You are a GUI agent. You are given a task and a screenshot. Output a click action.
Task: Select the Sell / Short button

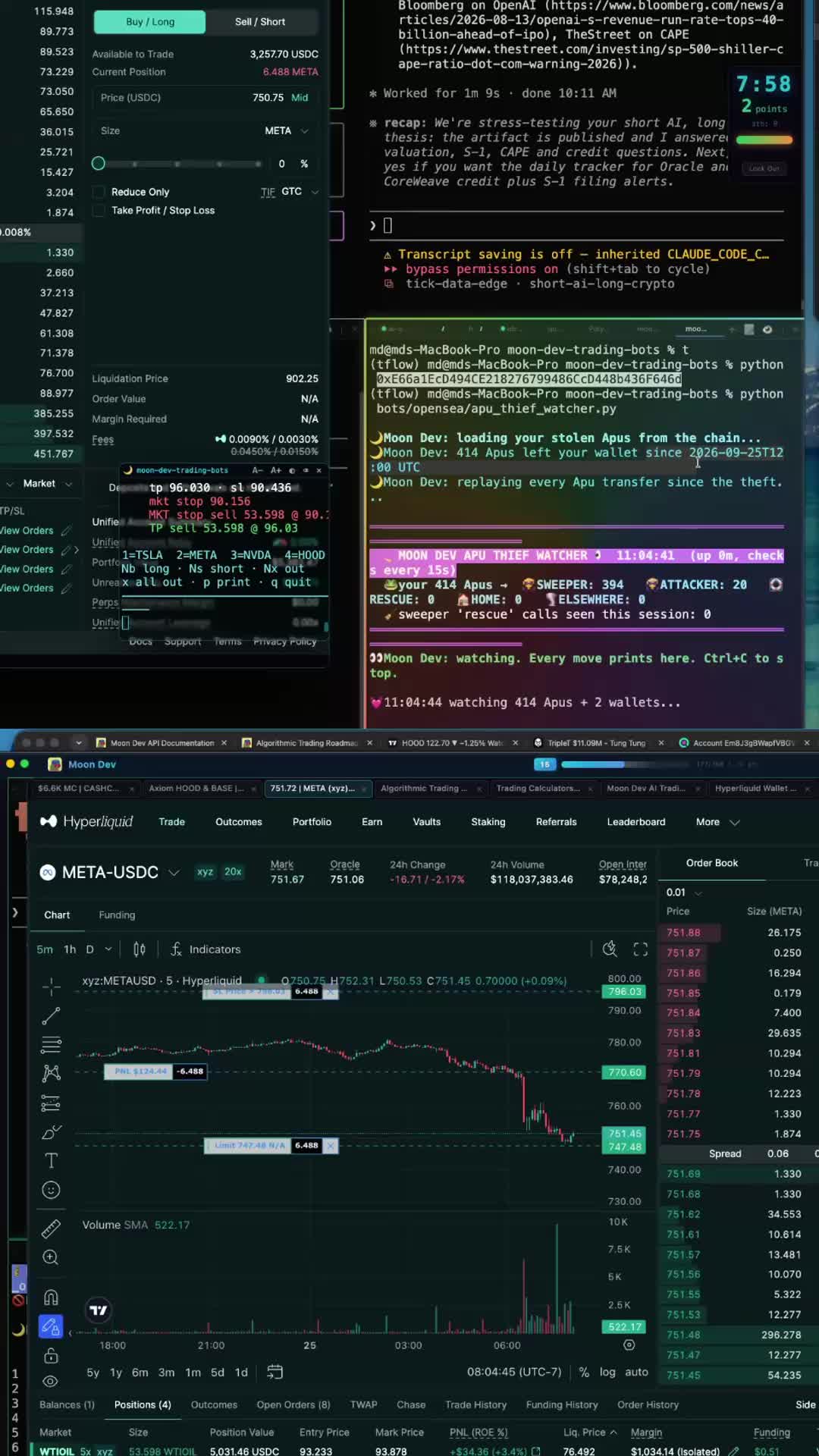[x=260, y=22]
